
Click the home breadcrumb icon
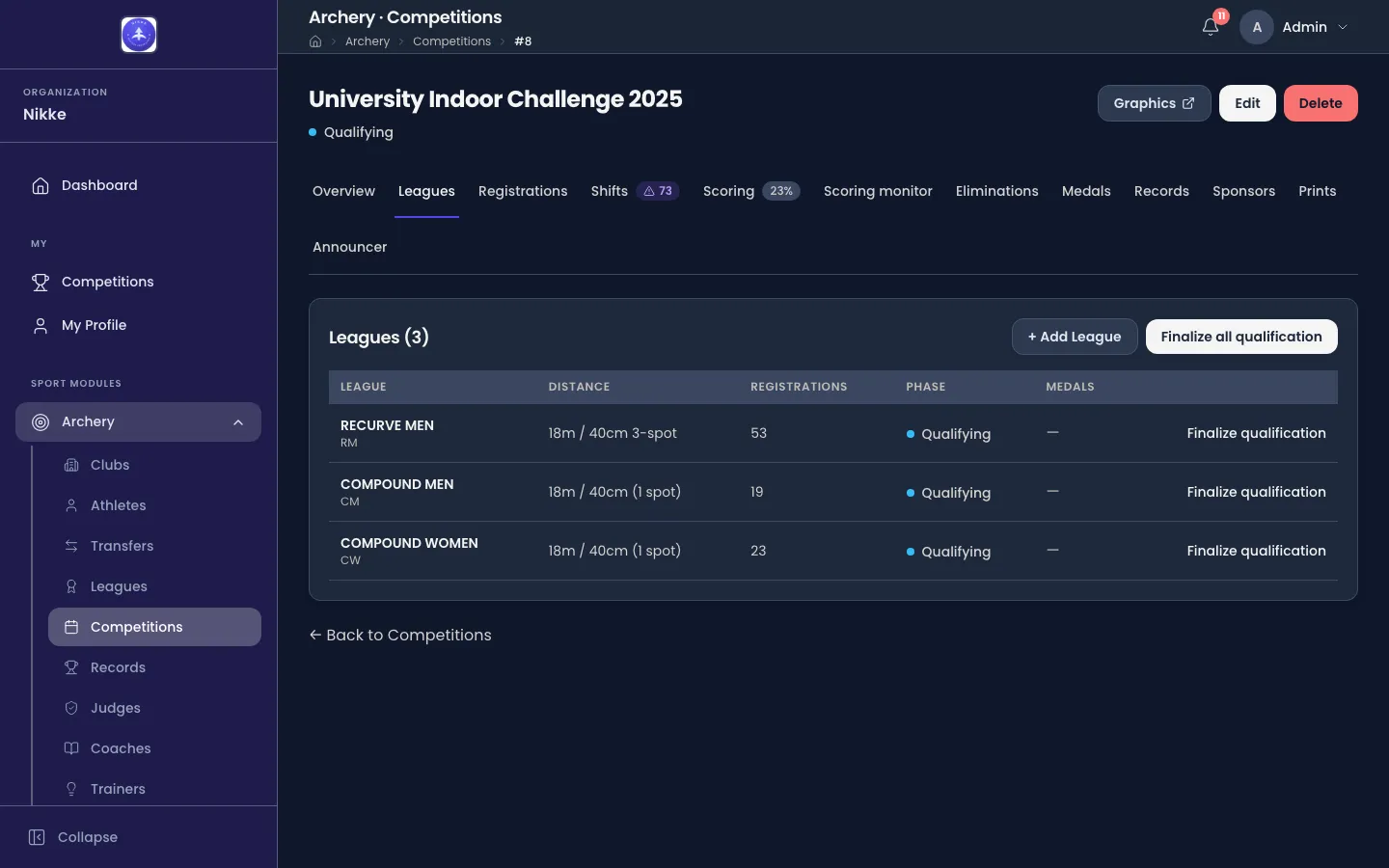point(315,41)
